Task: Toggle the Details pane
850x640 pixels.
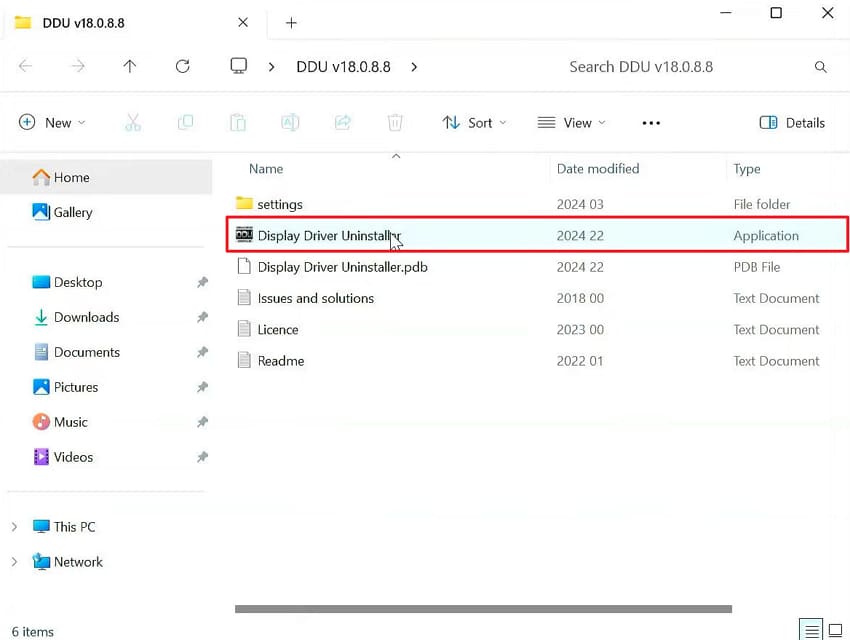Action: (792, 123)
